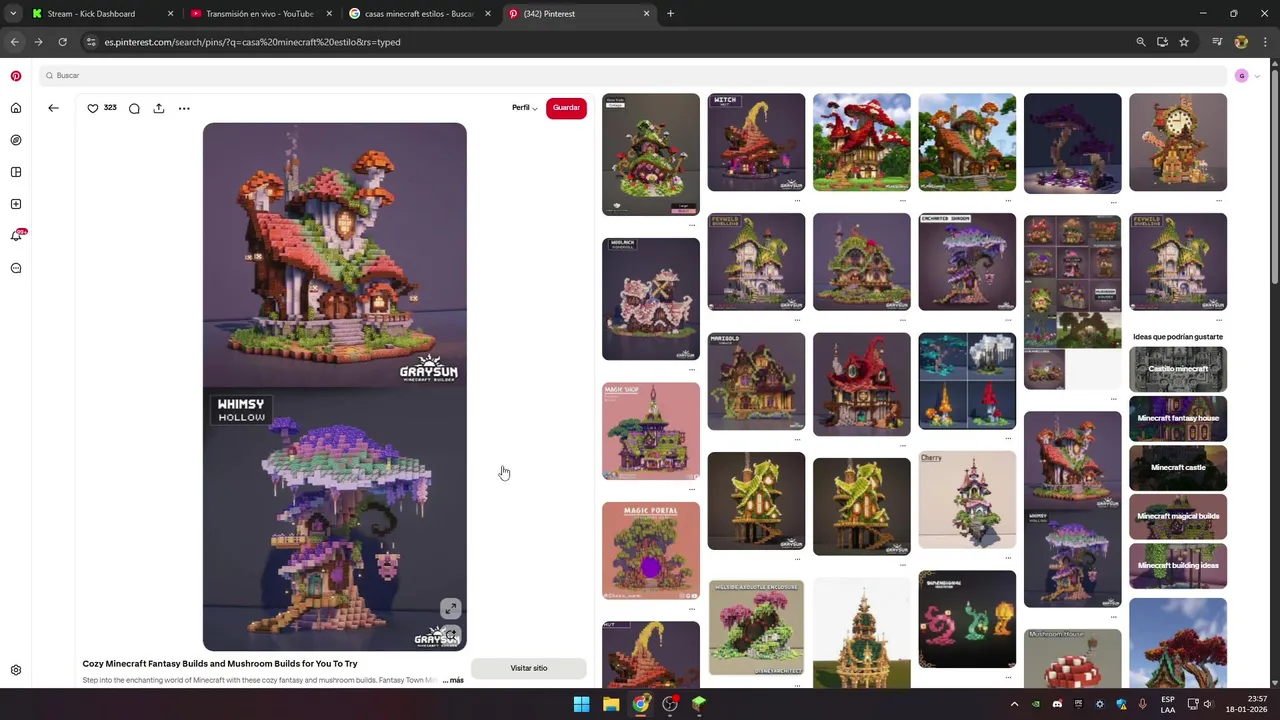Open the Perfil board dropdown

coord(525,108)
